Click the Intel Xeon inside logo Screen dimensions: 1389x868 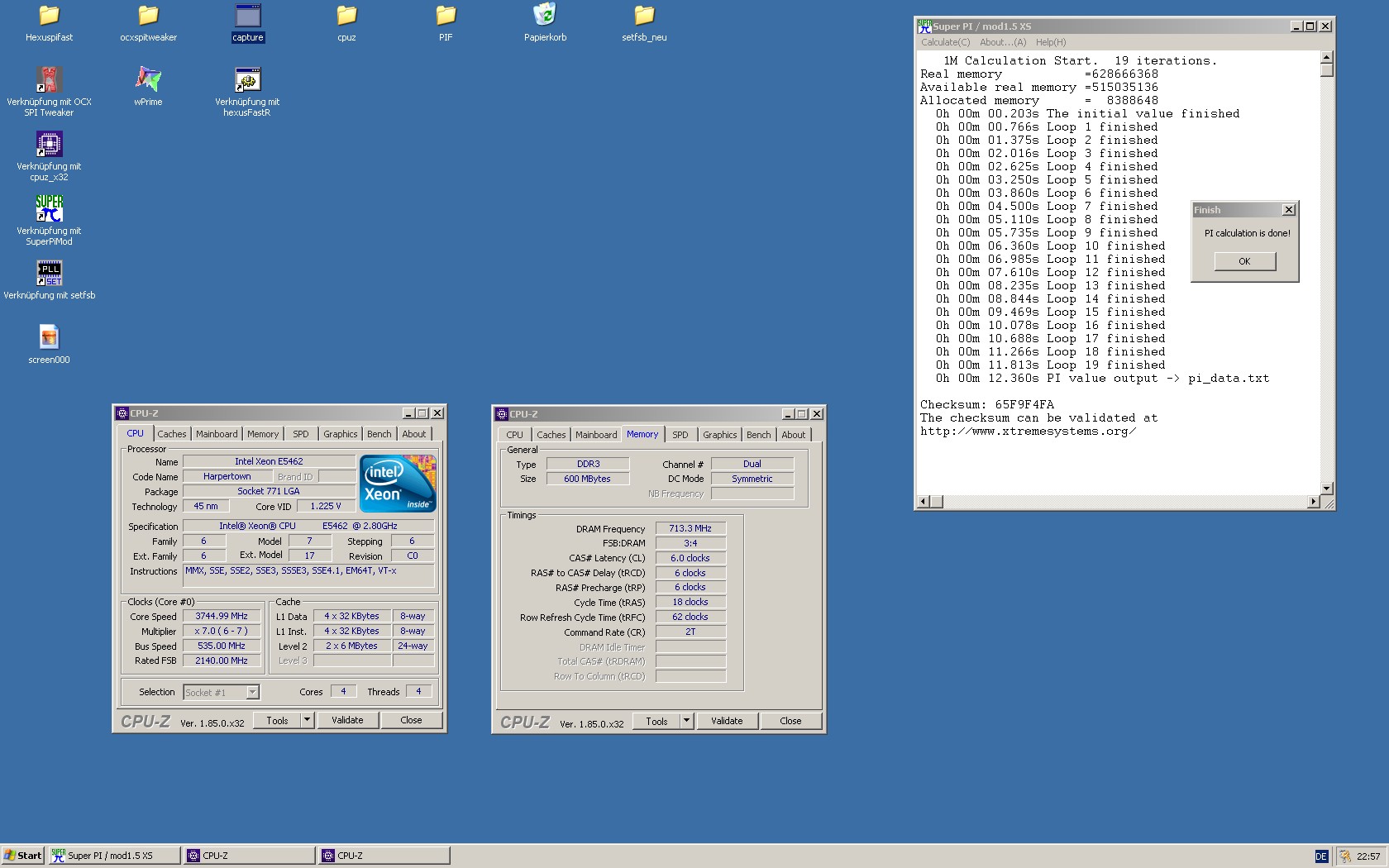click(398, 484)
